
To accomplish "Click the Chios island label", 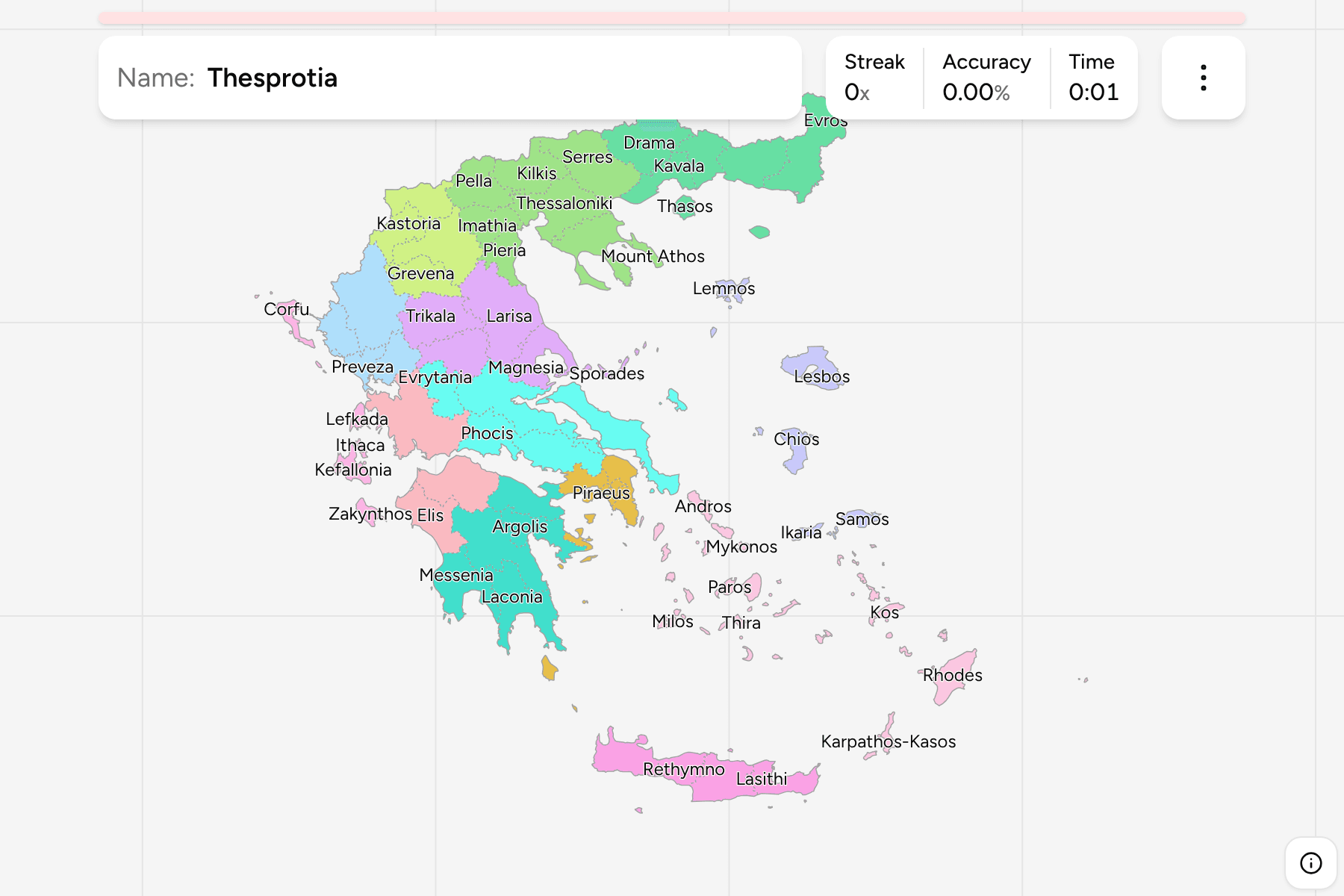I will pyautogui.click(x=796, y=439).
